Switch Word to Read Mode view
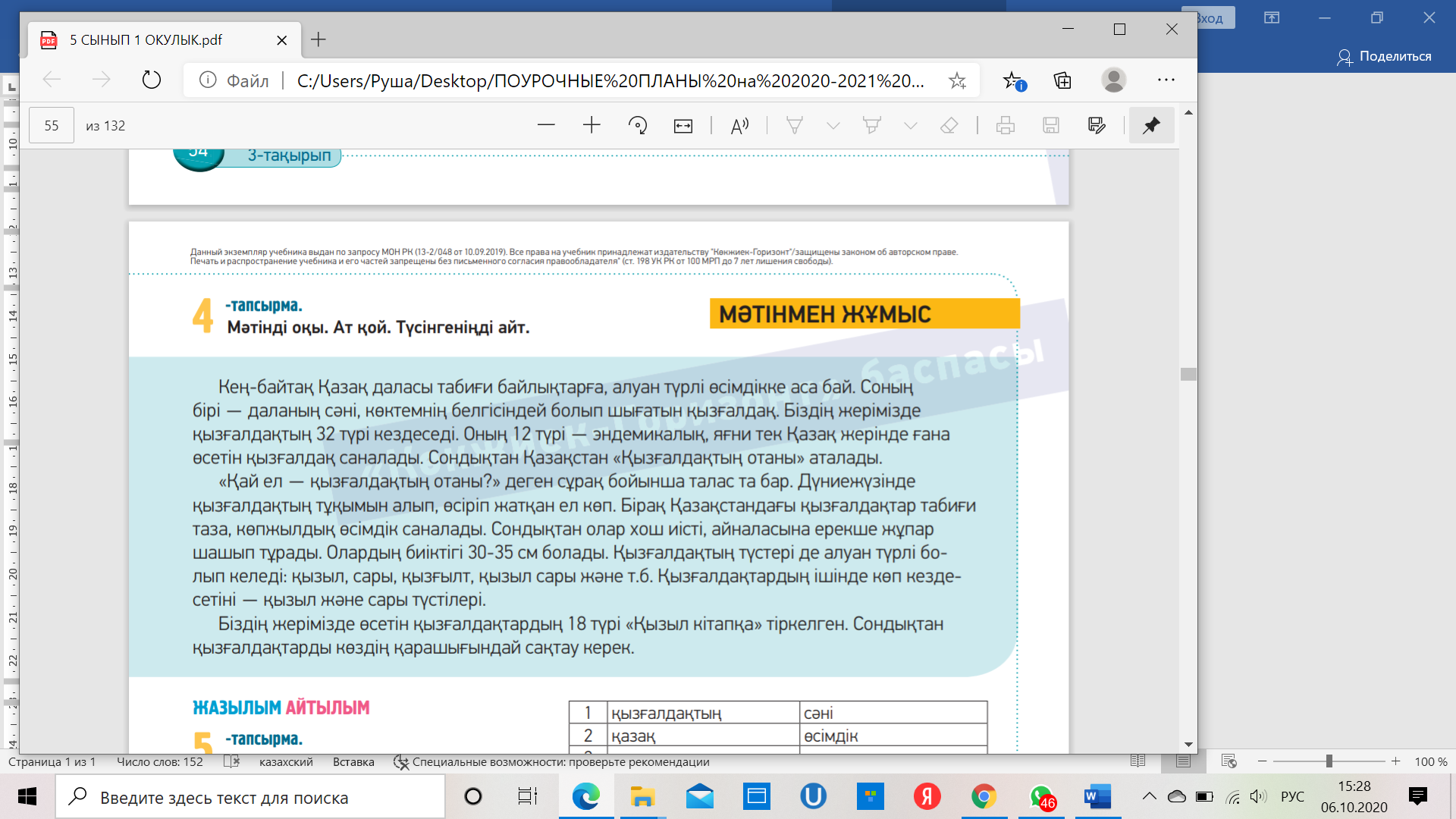This screenshot has width=1456, height=819. coord(1137,761)
